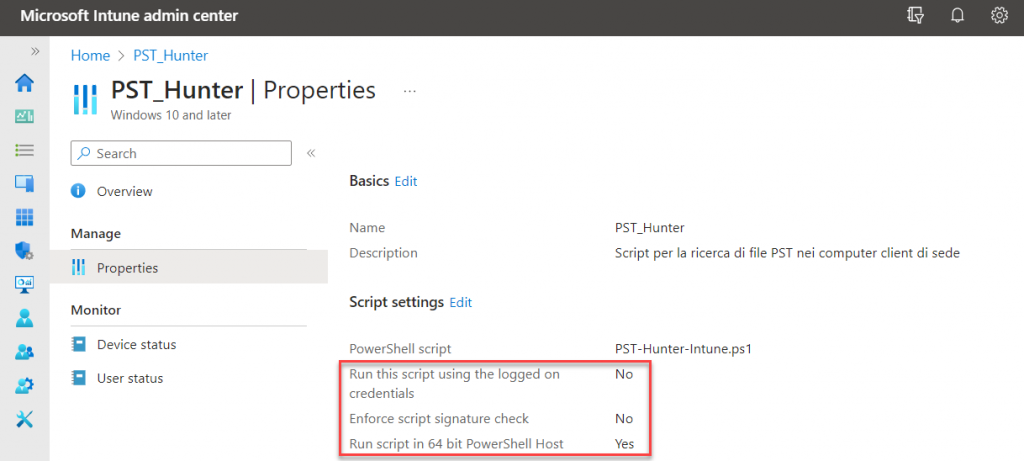Open Endpoint security shield icon
The width and height of the screenshot is (1024, 461).
(24, 251)
